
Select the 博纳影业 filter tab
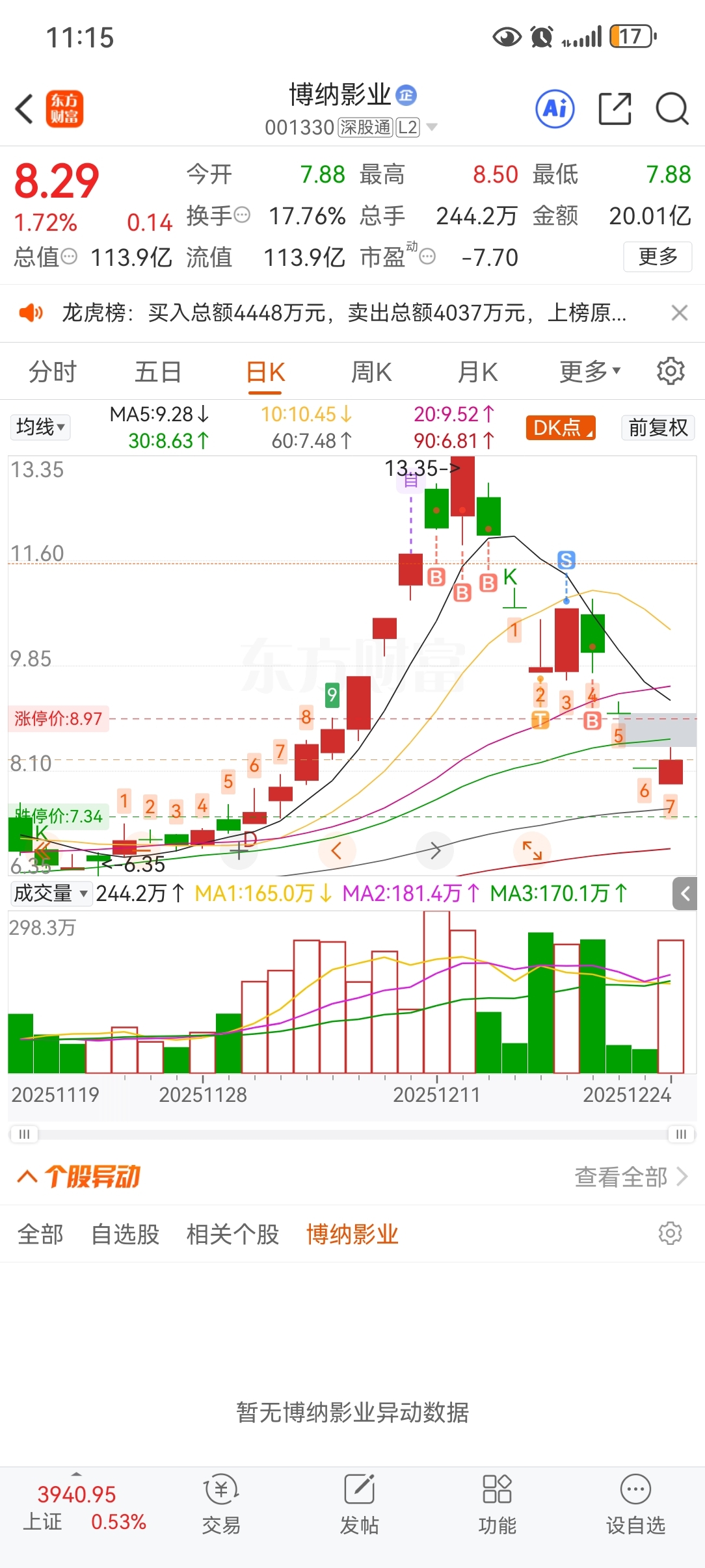coord(352,1234)
